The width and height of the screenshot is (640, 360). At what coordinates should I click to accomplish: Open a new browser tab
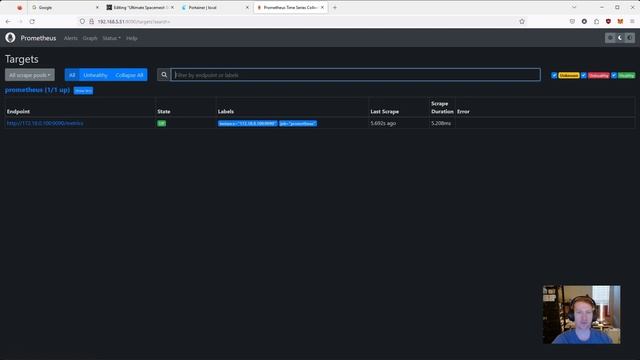pyautogui.click(x=335, y=7)
